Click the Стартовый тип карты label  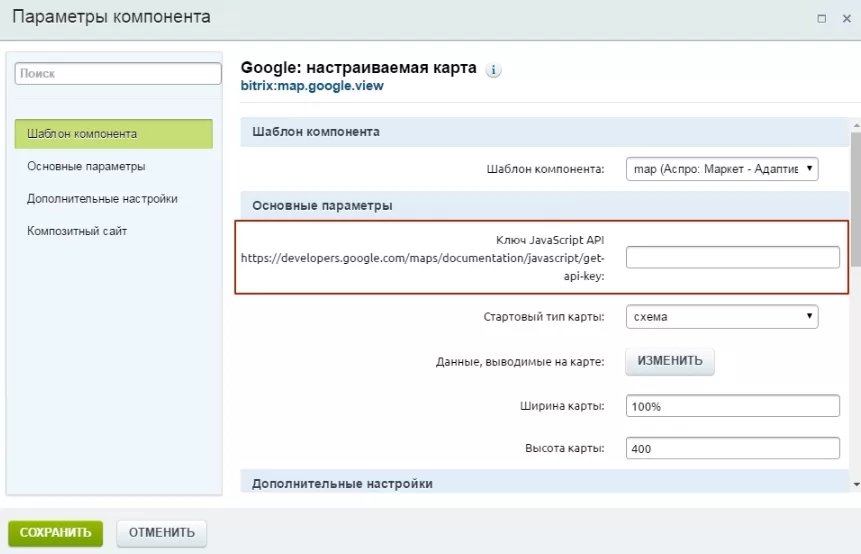point(544,317)
